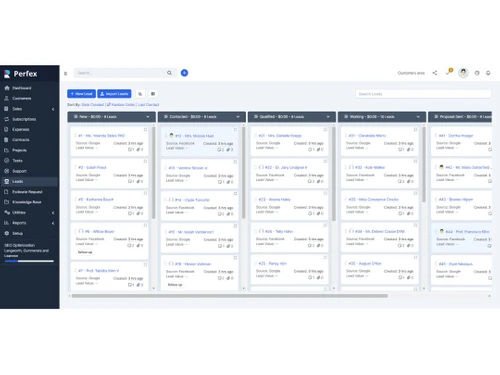Open the Qualified column dropdown arrow

[x=328, y=117]
